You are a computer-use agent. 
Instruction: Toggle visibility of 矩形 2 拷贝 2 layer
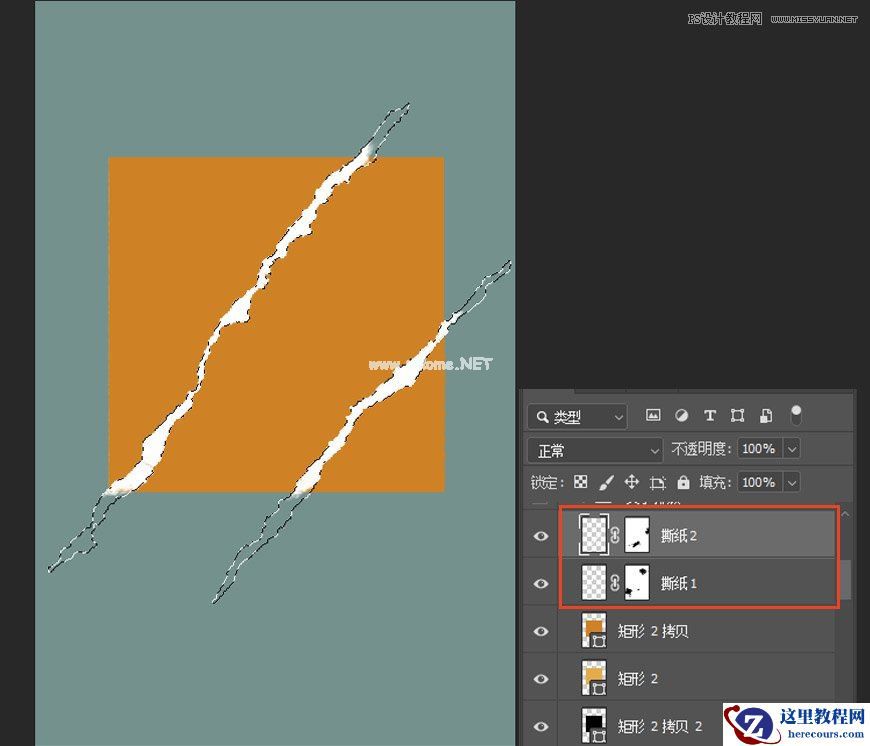(x=540, y=726)
